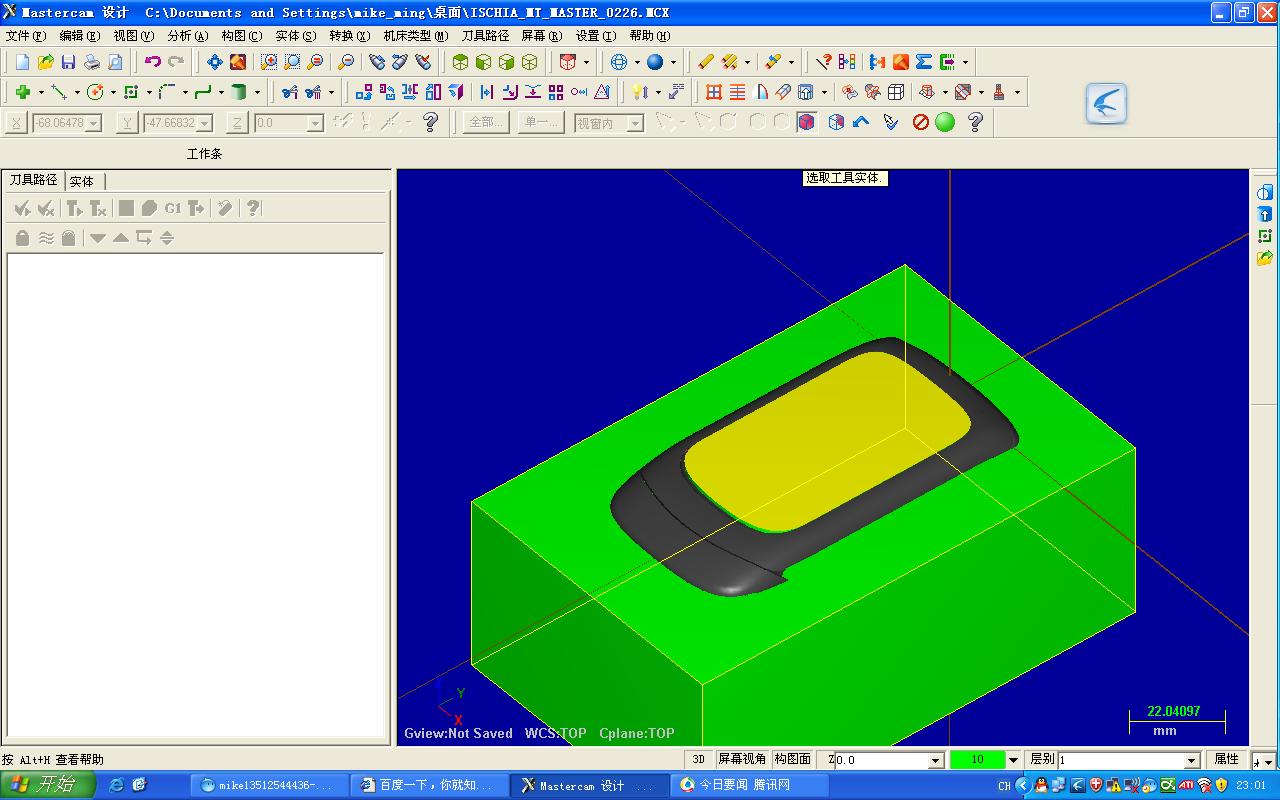This screenshot has width=1280, height=800.
Task: Expand the X coordinate dropdown
Action: tap(94, 123)
